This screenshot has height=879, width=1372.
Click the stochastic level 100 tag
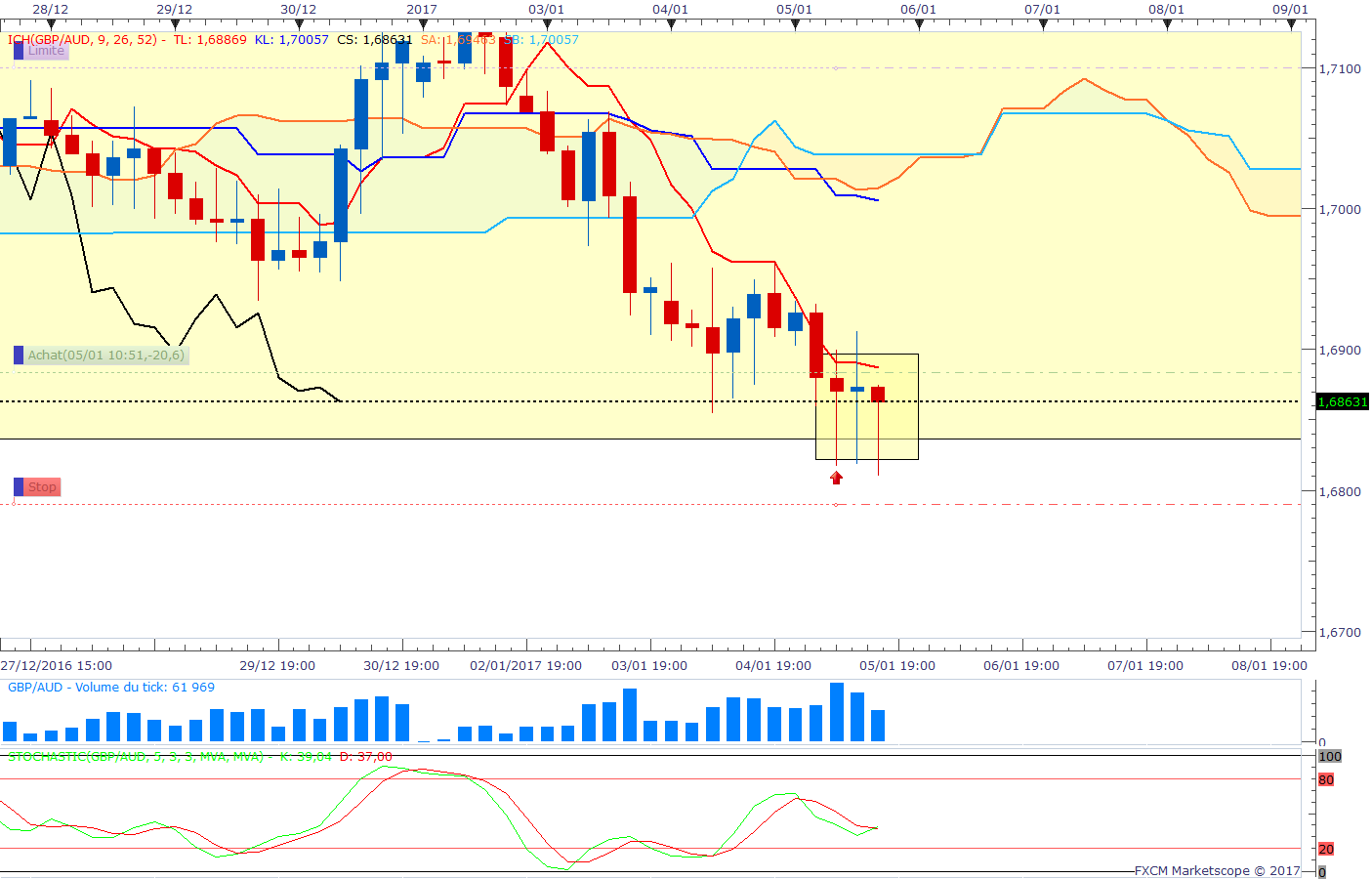click(x=1330, y=756)
